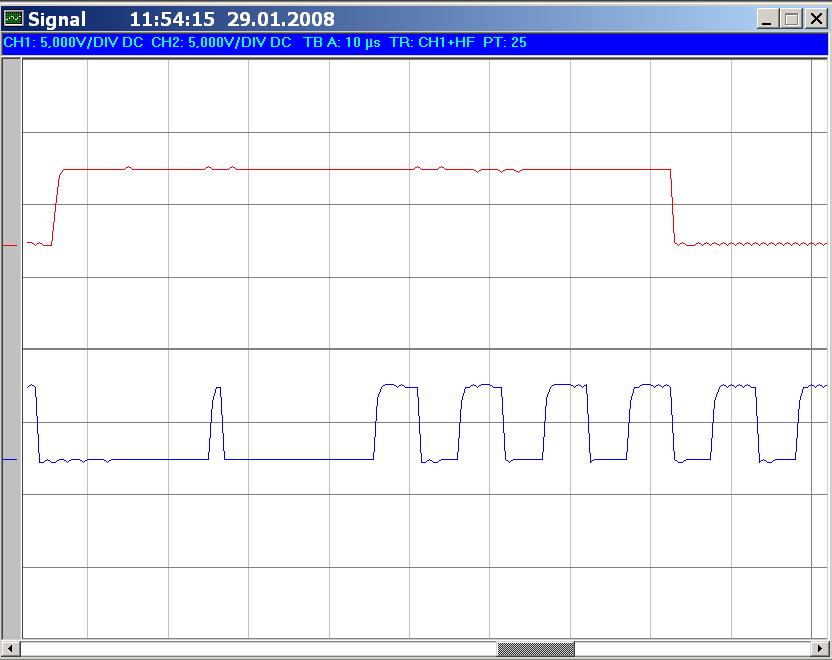Click the horizontal scrollbar left arrow
This screenshot has width=832, height=660.
pos(11,648)
